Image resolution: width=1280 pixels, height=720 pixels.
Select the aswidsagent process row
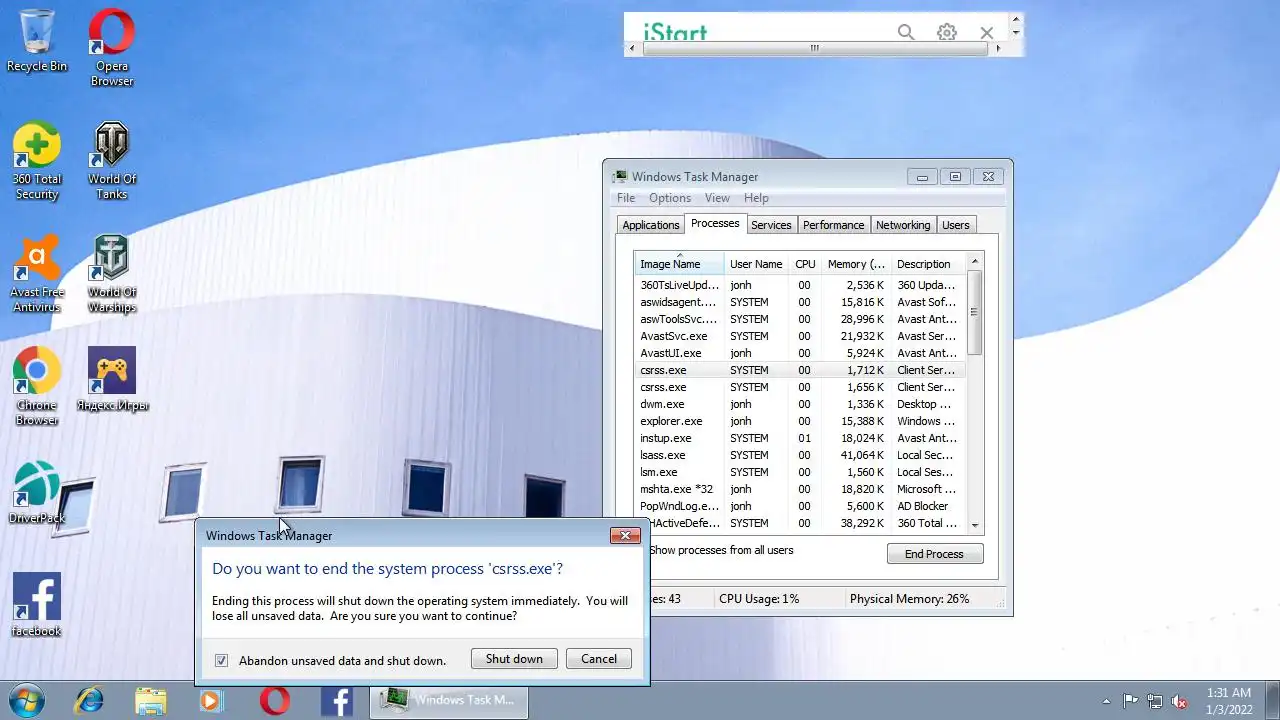tap(800, 302)
